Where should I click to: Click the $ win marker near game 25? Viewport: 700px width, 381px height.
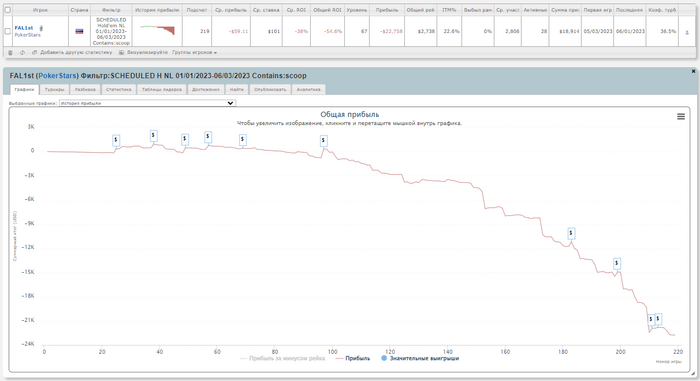point(116,140)
